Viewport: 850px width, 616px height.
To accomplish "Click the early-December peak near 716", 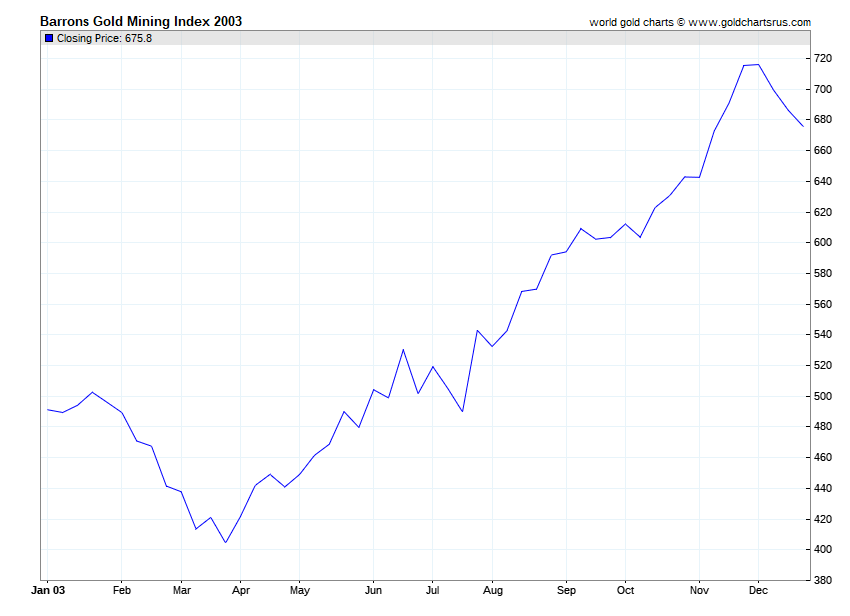I will (x=758, y=65).
